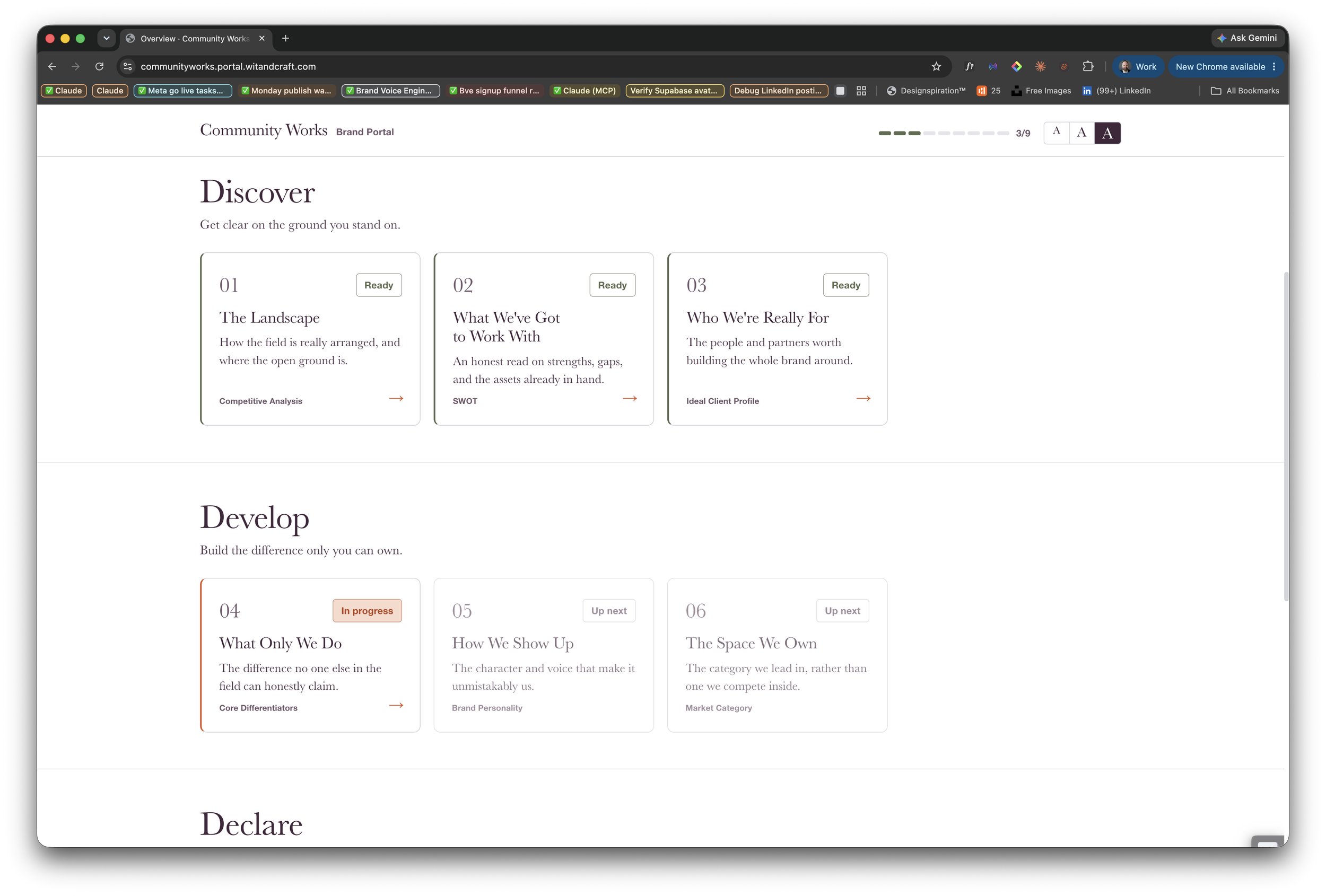Viewport: 1326px width, 896px height.
Task: Open the red spiral extension icon
Action: coord(1064,67)
